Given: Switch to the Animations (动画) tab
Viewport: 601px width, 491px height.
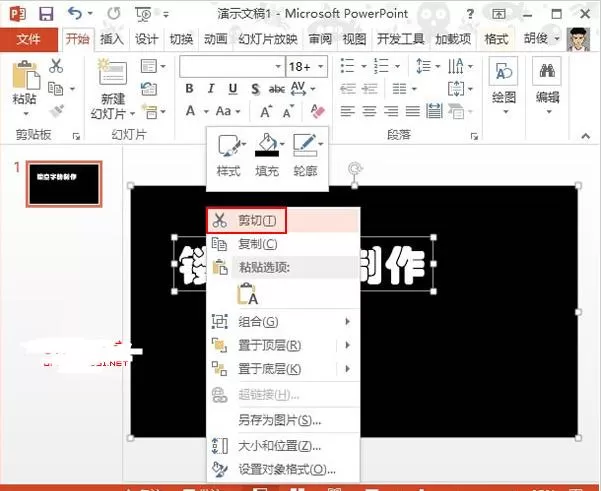Looking at the screenshot, I should [215, 39].
